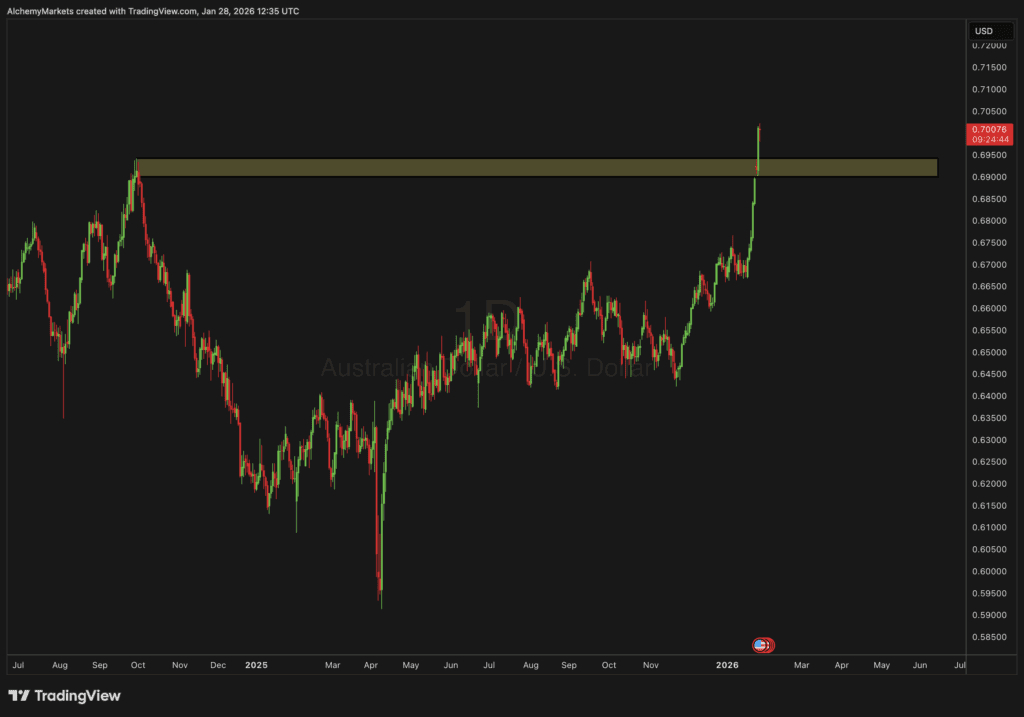Click the 0.63500 price axis label
Image resolution: width=1024 pixels, height=717 pixels.
click(x=989, y=418)
